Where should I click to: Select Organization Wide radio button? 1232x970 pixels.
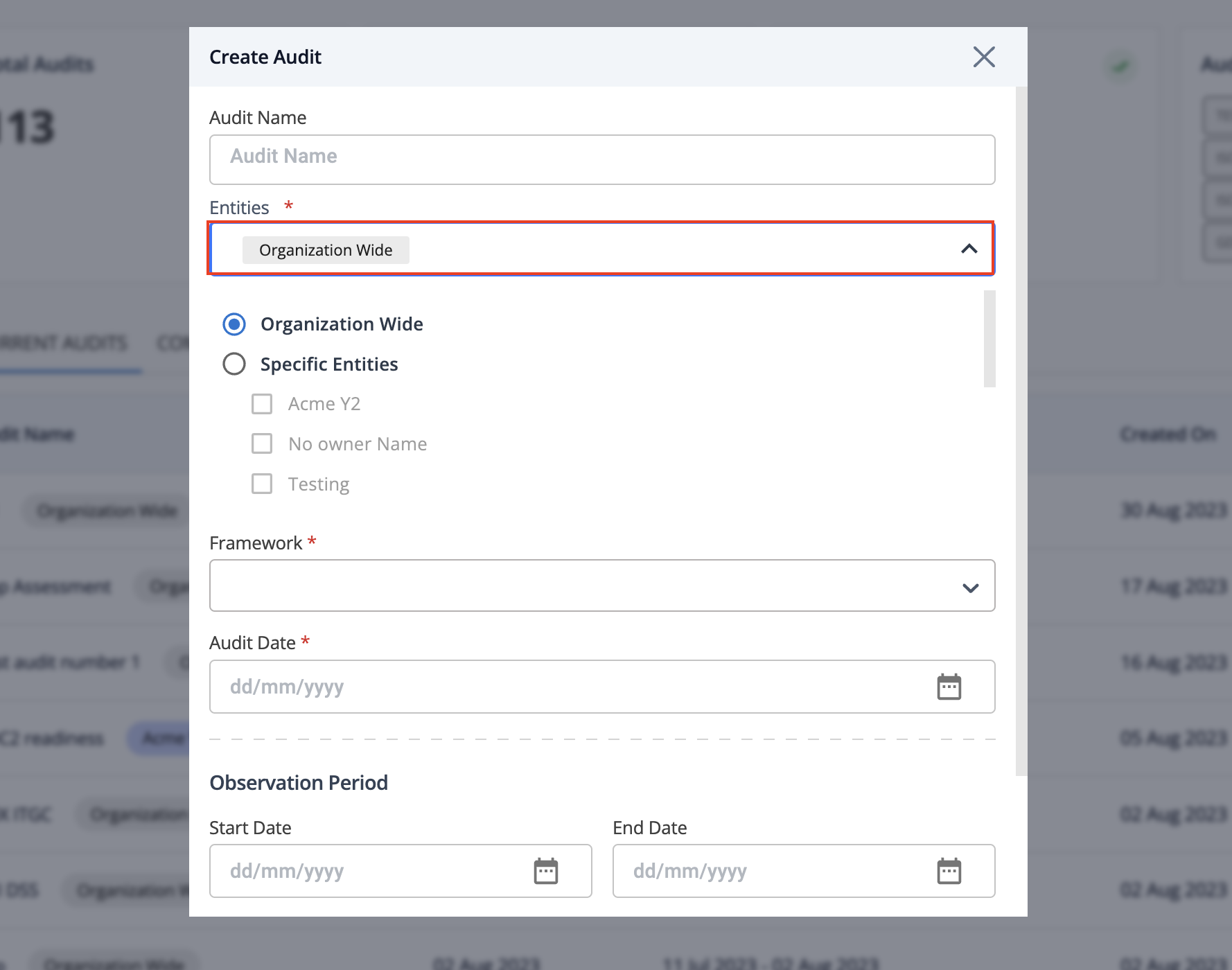(x=234, y=324)
